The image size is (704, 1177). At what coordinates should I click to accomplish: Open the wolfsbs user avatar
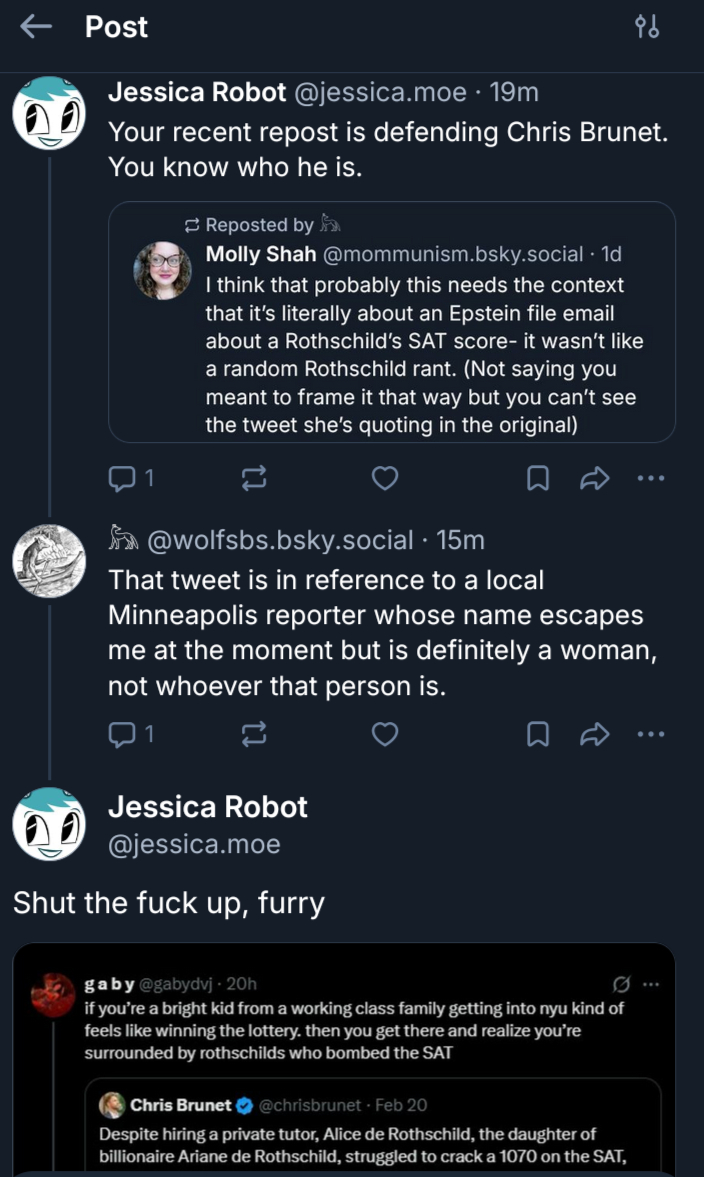[48, 560]
